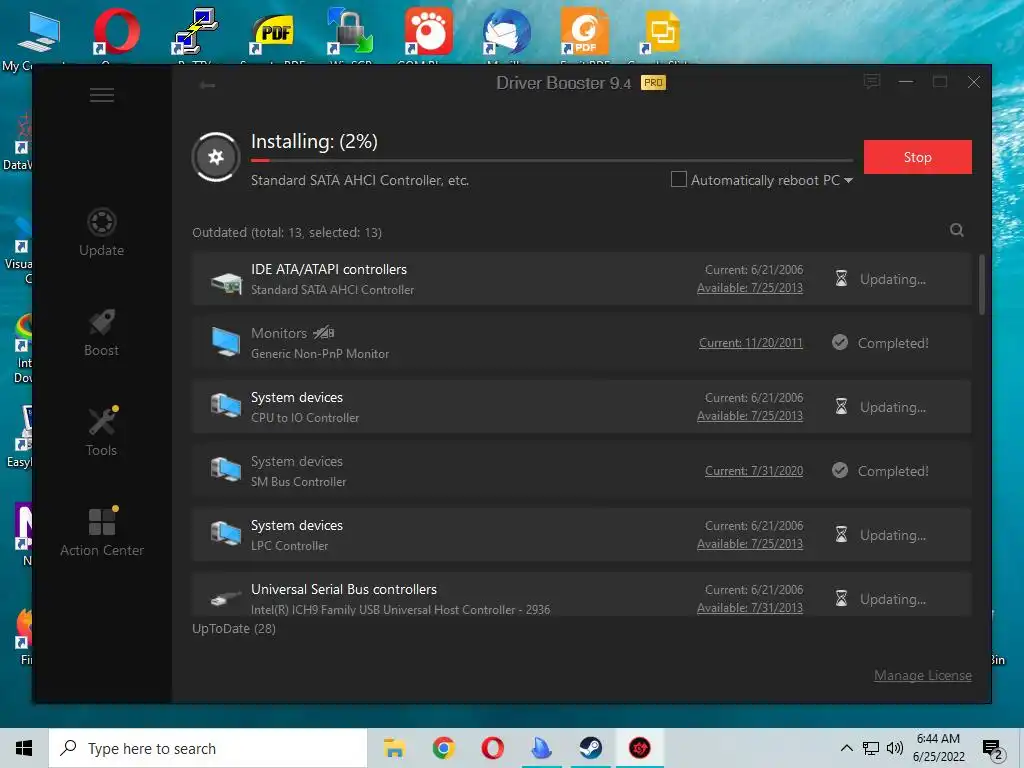
Task: Click Driver Booster taskbar icon
Action: pyautogui.click(x=639, y=748)
